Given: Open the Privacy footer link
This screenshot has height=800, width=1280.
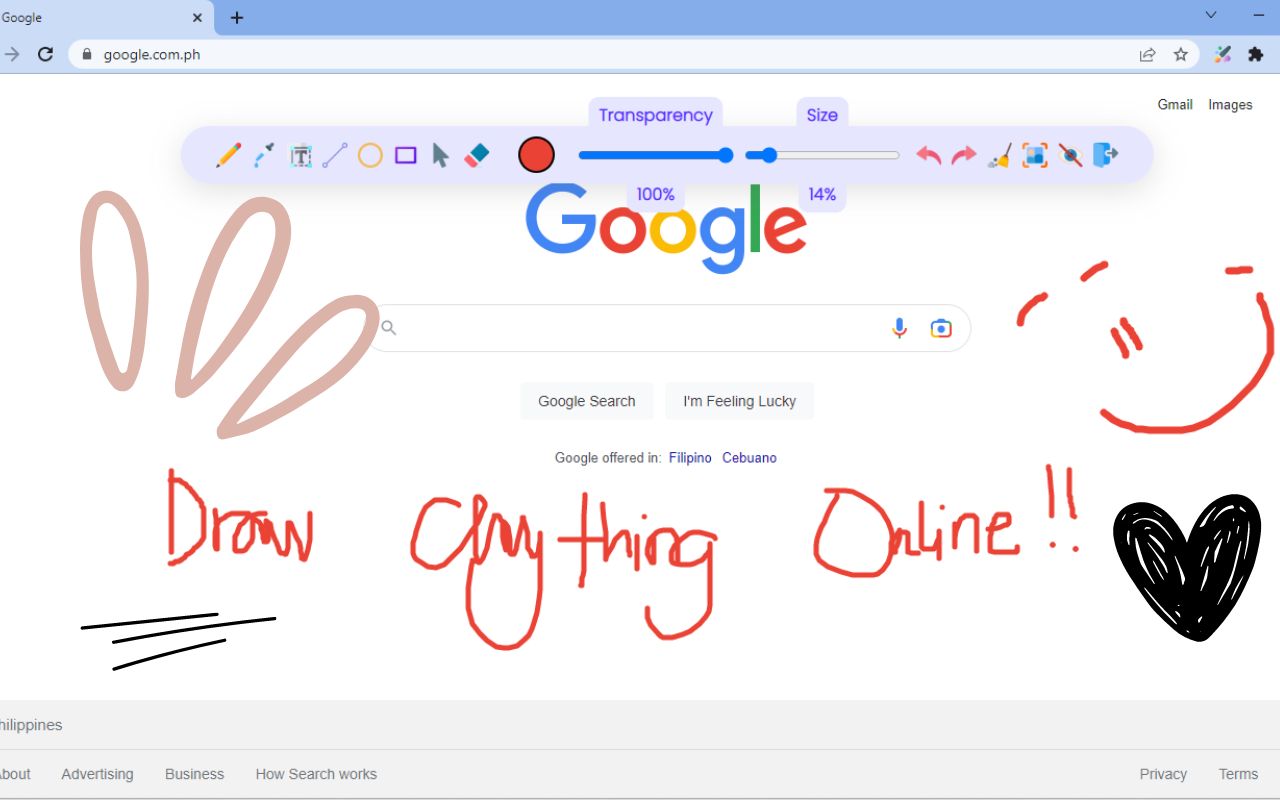Looking at the screenshot, I should [1163, 774].
